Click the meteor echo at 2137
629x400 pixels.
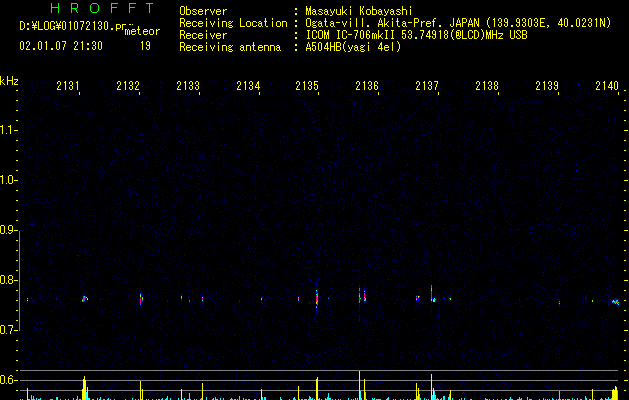[432, 294]
